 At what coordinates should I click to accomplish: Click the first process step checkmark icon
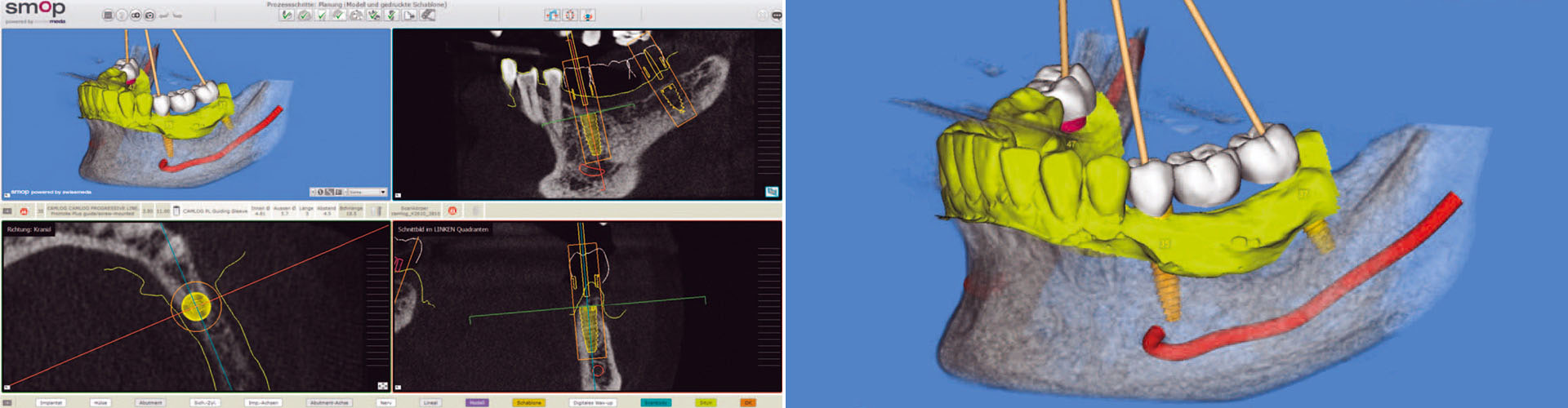point(286,16)
